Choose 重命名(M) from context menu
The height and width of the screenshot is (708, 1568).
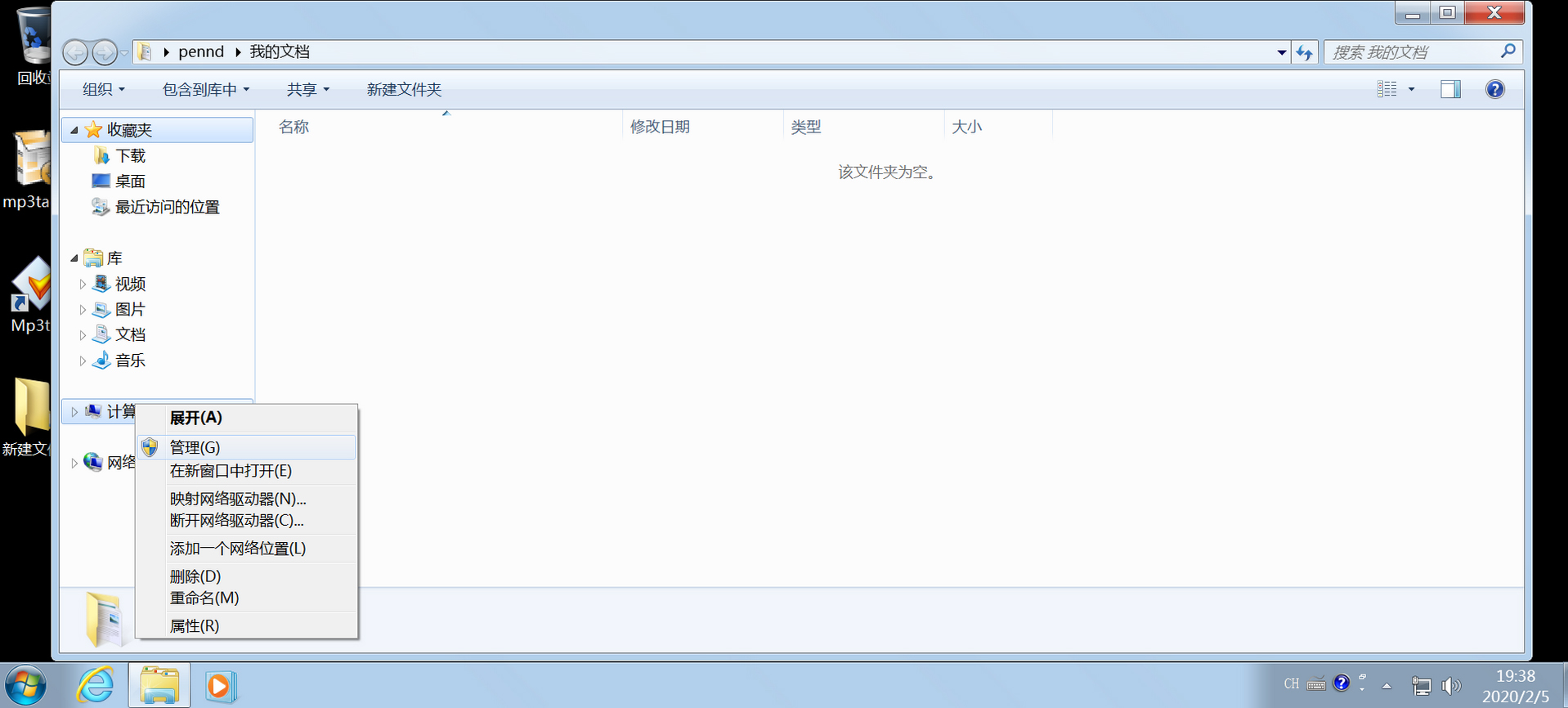click(x=247, y=598)
